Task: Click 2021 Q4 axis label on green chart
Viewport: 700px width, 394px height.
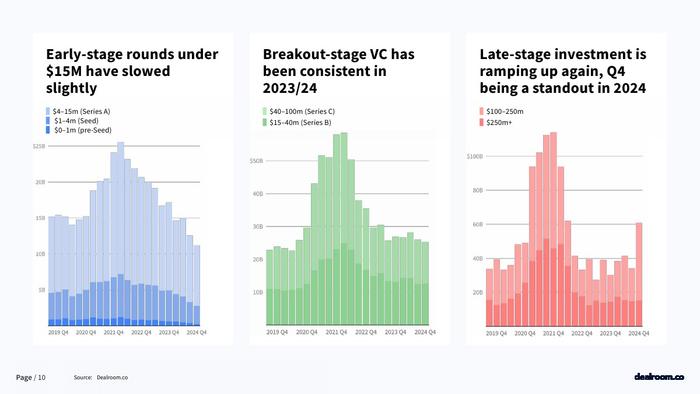Action: (336, 332)
